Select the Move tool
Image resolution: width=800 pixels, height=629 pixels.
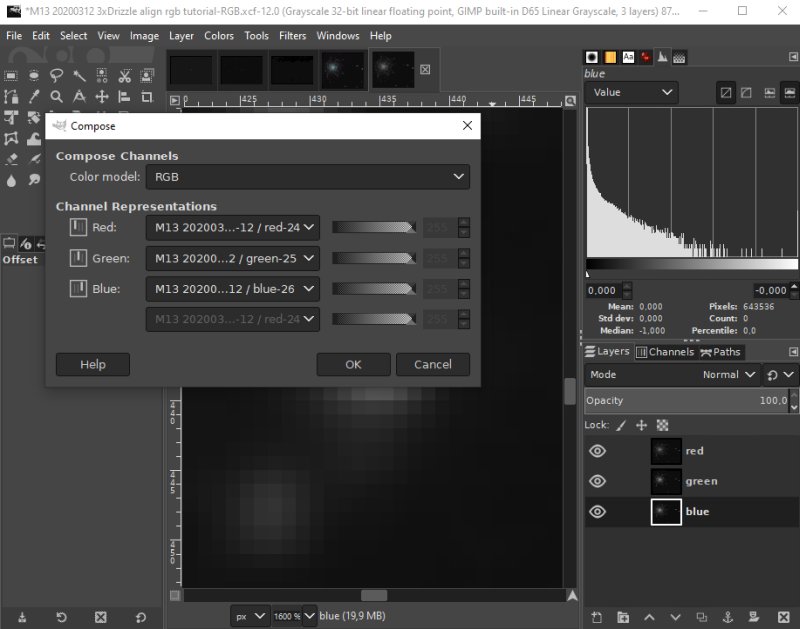pos(102,96)
